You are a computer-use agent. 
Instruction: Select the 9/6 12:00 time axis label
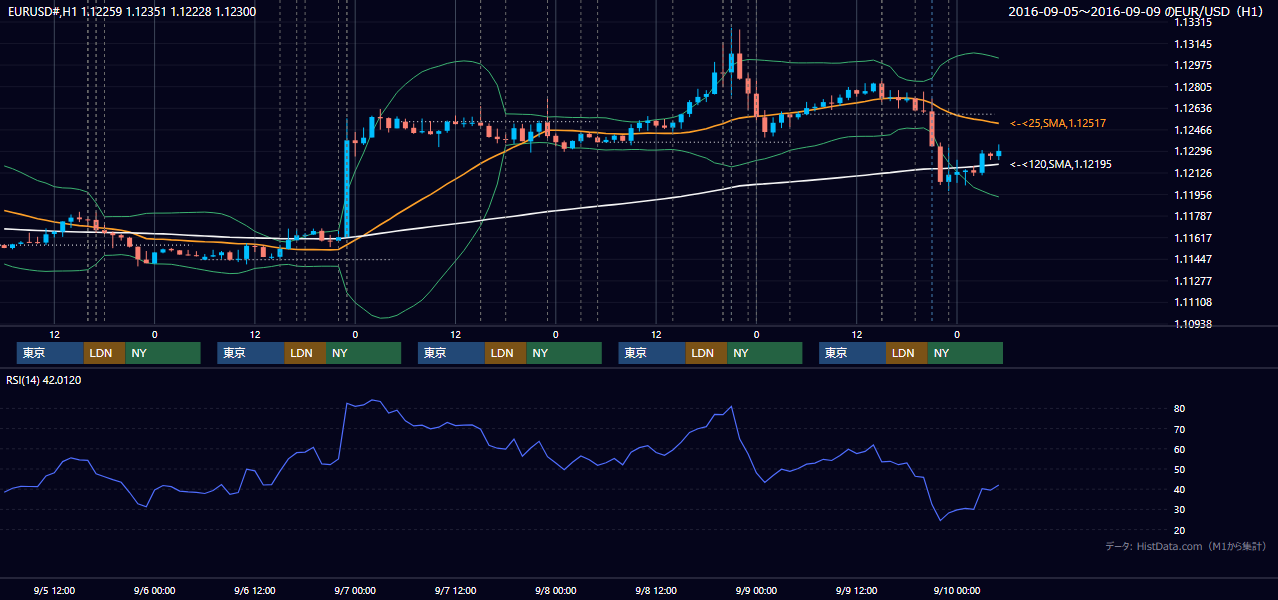(255, 590)
